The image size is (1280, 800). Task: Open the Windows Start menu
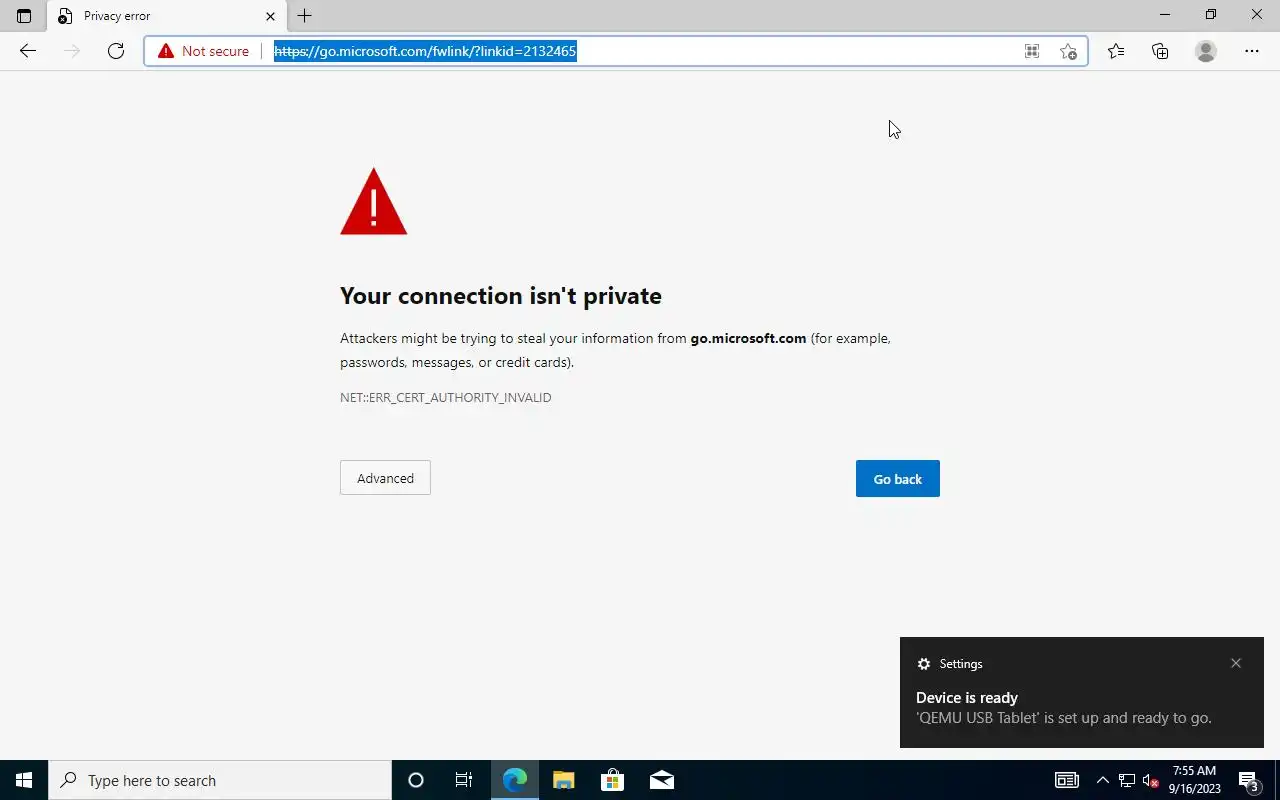pyautogui.click(x=24, y=780)
